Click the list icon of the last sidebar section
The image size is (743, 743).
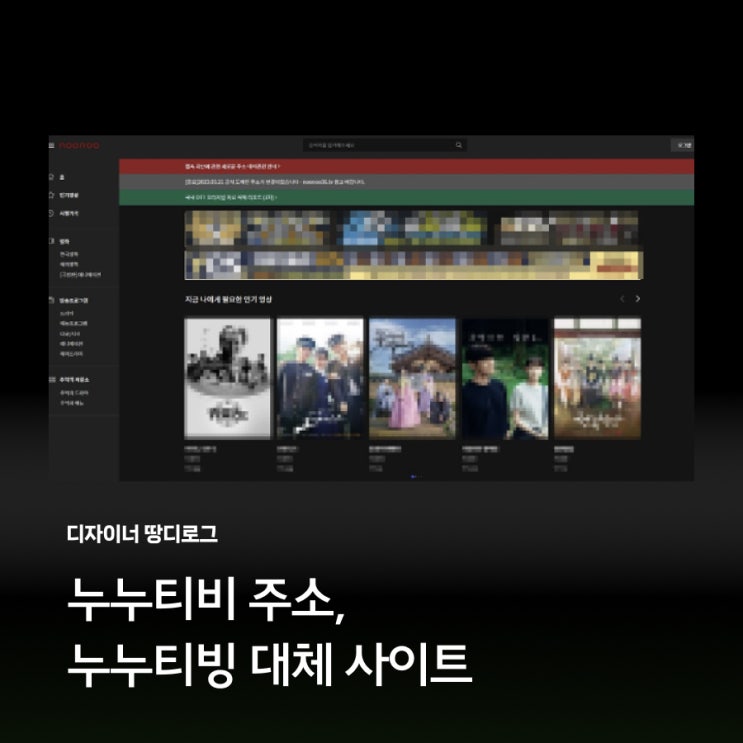[x=52, y=380]
